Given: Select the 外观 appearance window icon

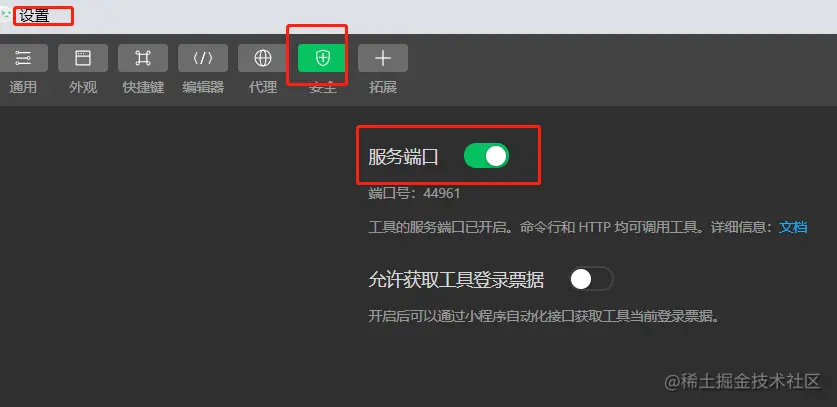Looking at the screenshot, I should pos(83,58).
